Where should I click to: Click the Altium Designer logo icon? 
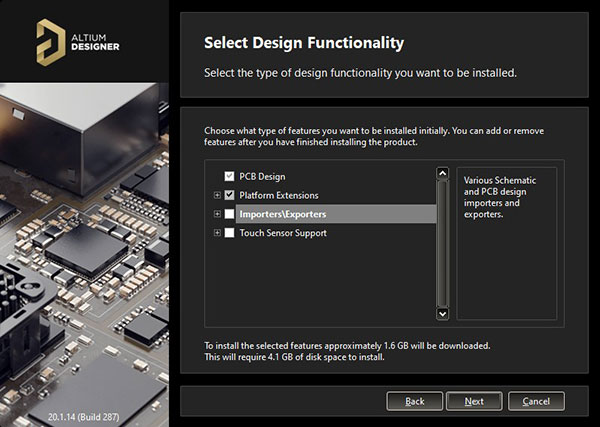point(51,42)
